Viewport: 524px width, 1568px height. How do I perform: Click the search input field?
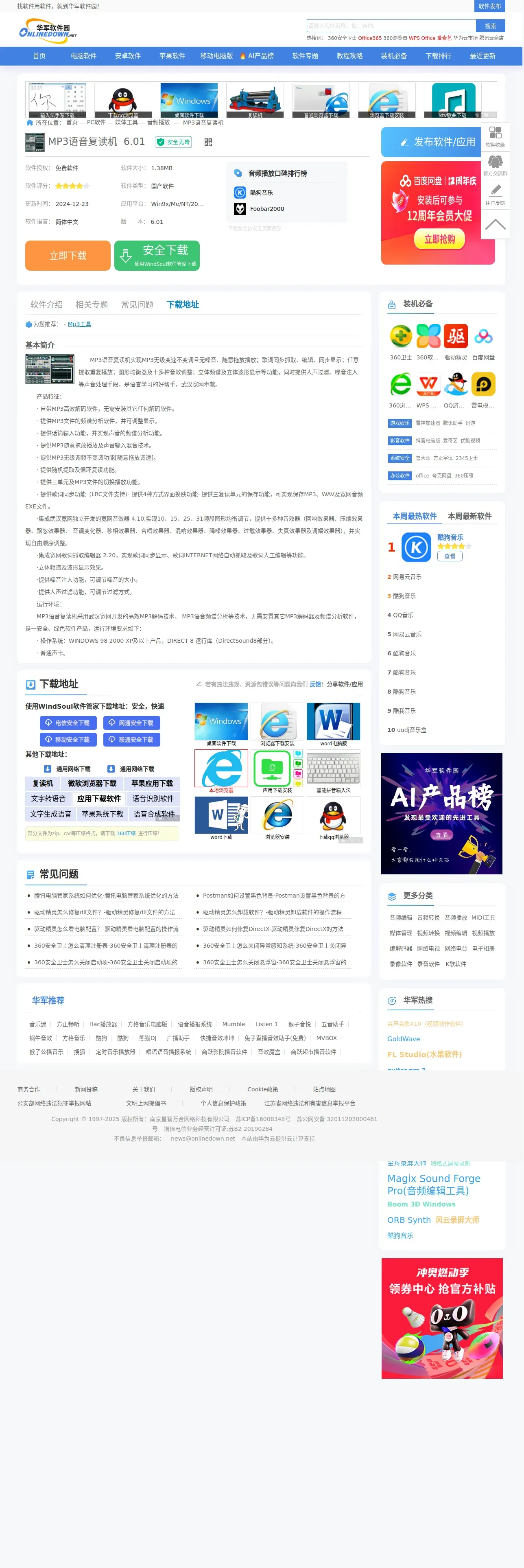point(391,26)
